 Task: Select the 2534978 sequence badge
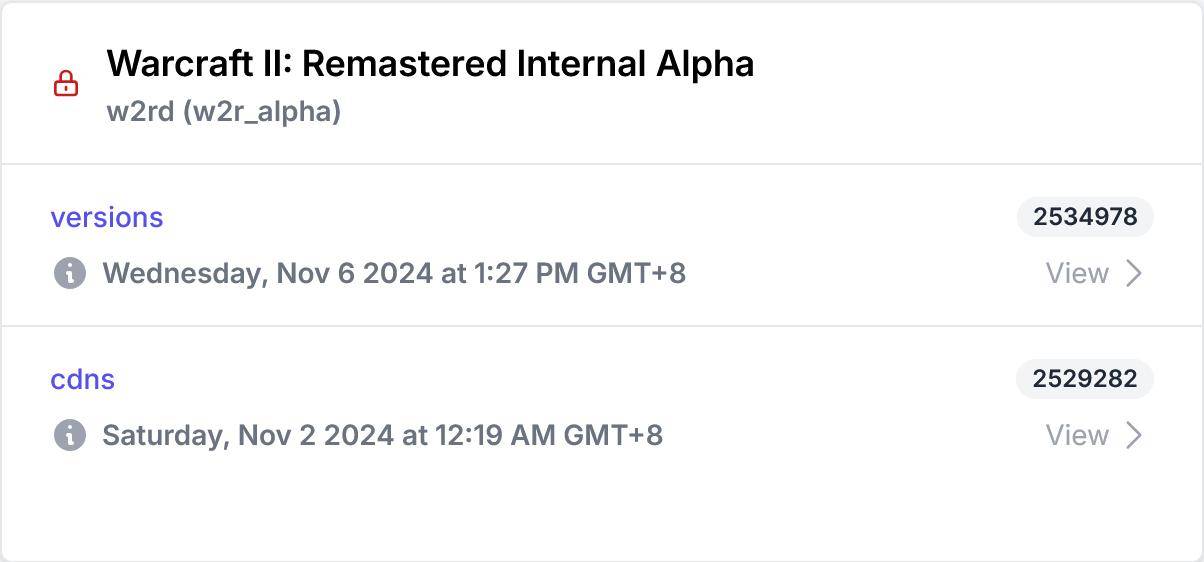tap(1085, 217)
